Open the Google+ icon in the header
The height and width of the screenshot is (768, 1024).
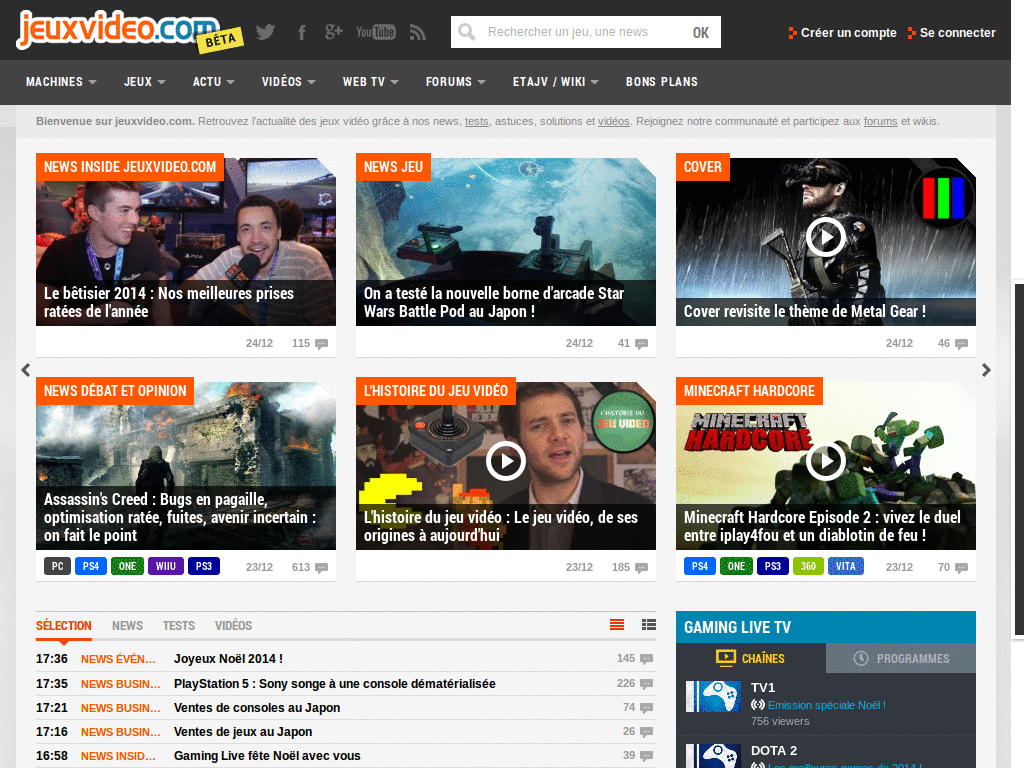[x=334, y=32]
